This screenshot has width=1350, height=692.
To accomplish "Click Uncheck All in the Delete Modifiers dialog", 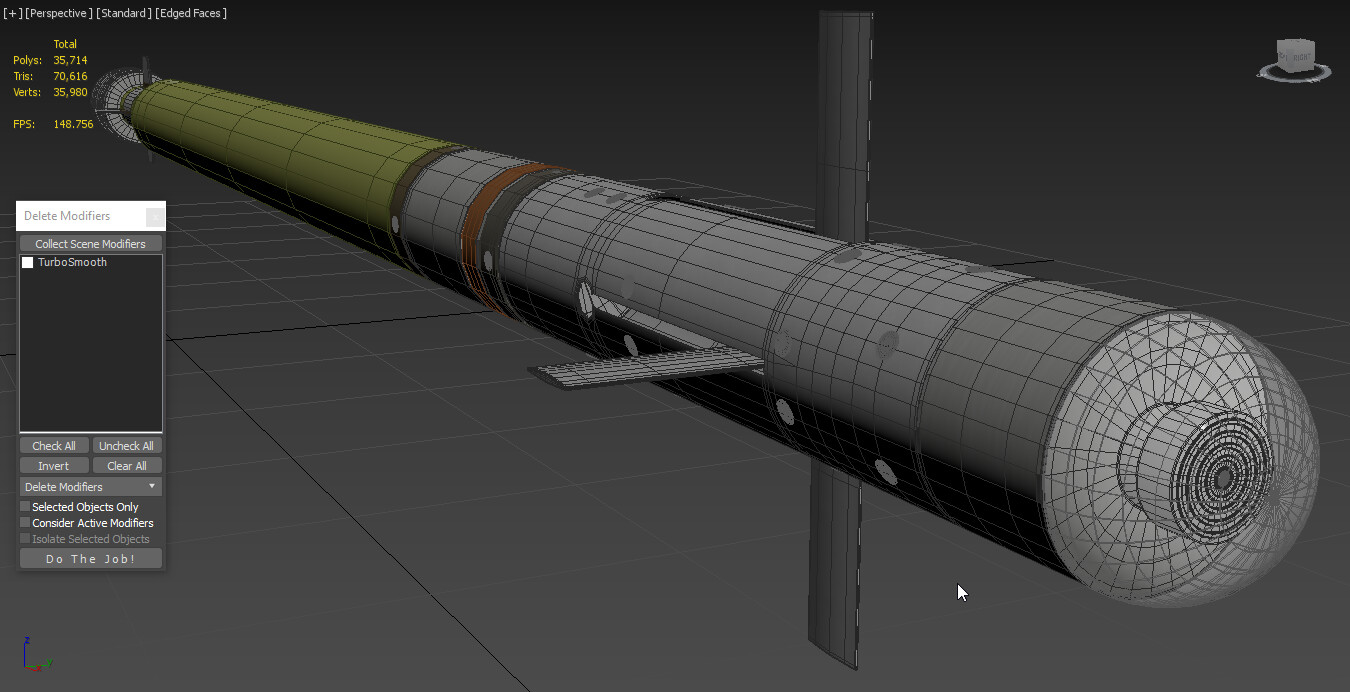I will click(126, 445).
